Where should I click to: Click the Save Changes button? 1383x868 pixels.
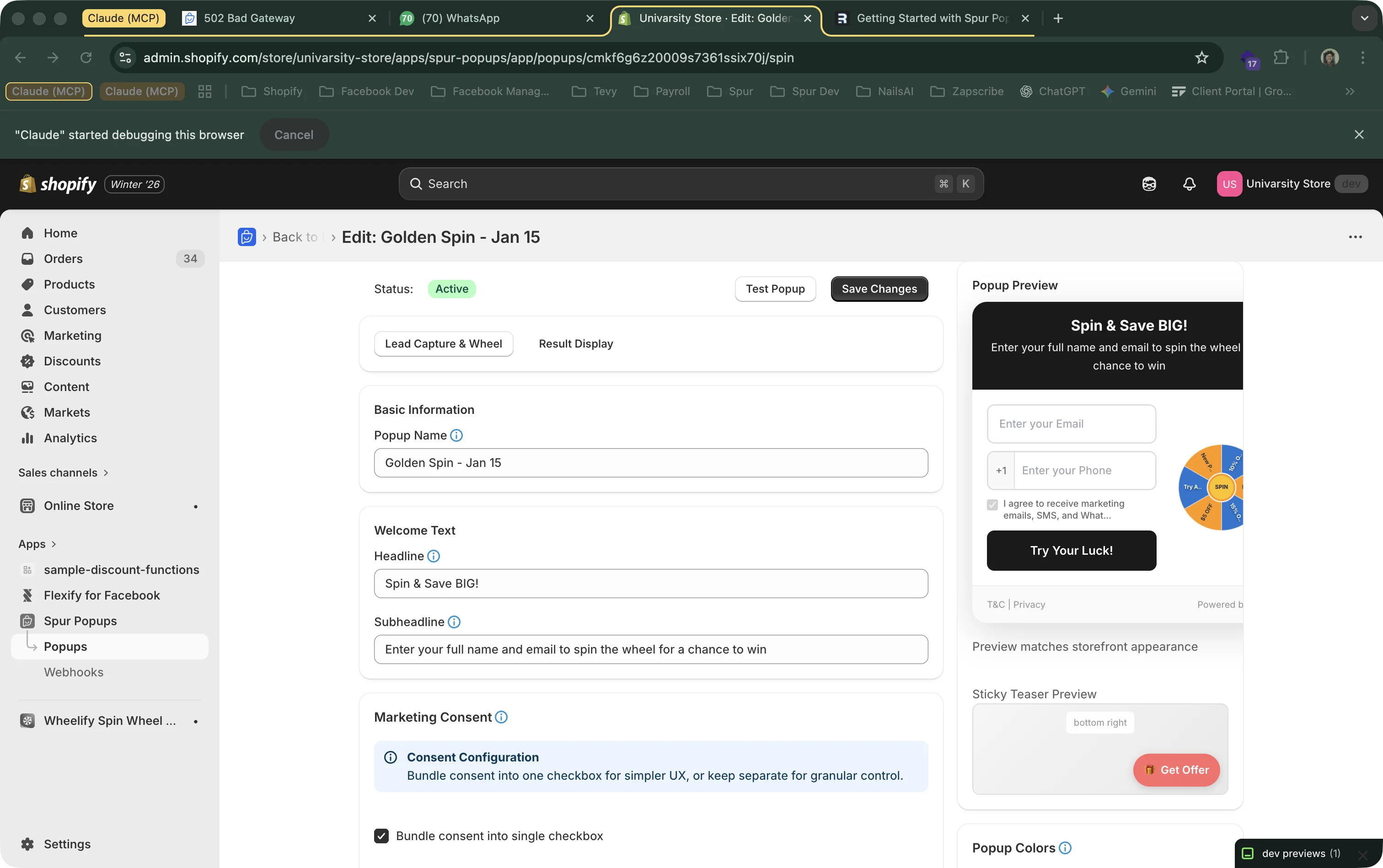(x=879, y=289)
